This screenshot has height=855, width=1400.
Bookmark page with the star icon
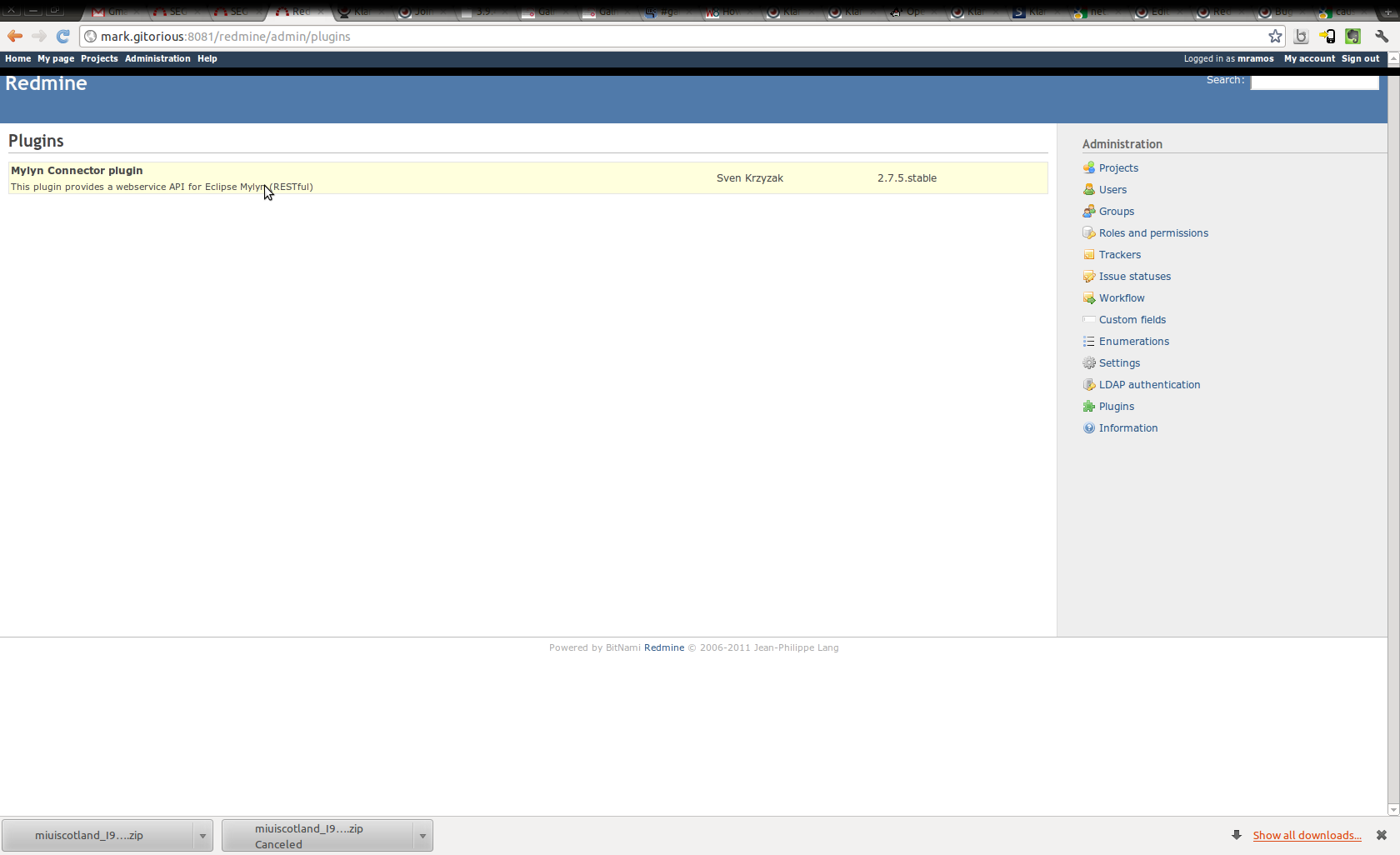(x=1275, y=36)
